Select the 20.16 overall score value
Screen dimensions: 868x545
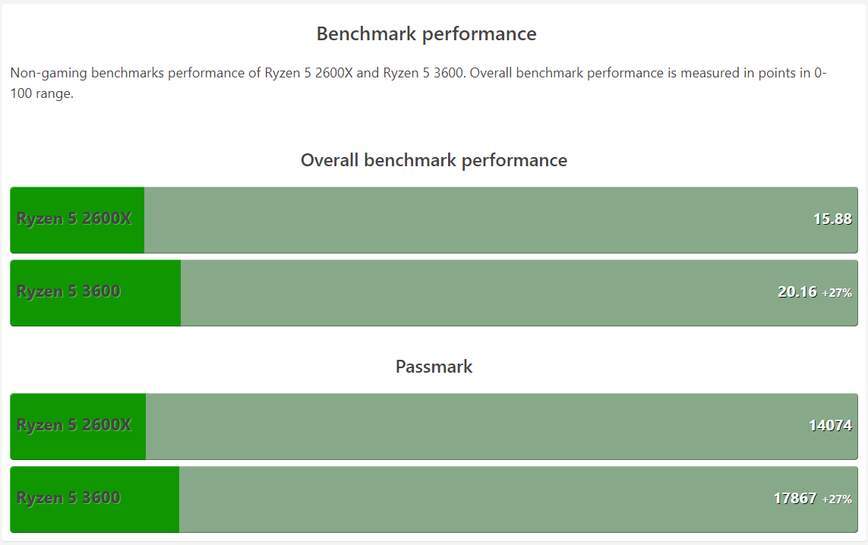[797, 292]
